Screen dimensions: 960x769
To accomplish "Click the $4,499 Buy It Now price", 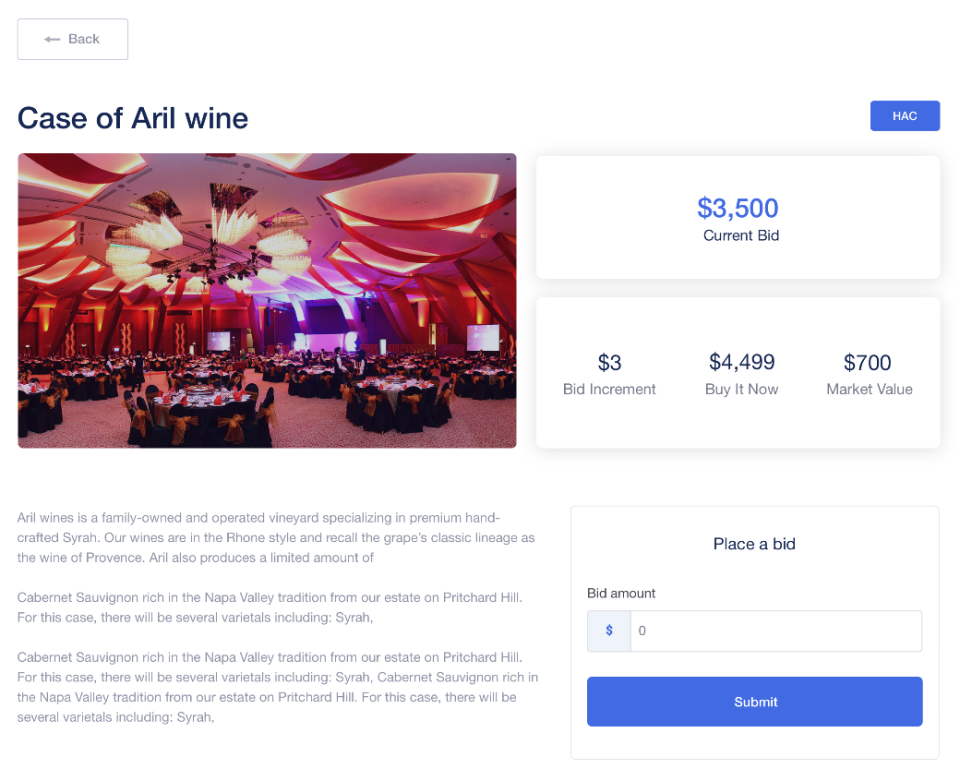I will (742, 362).
